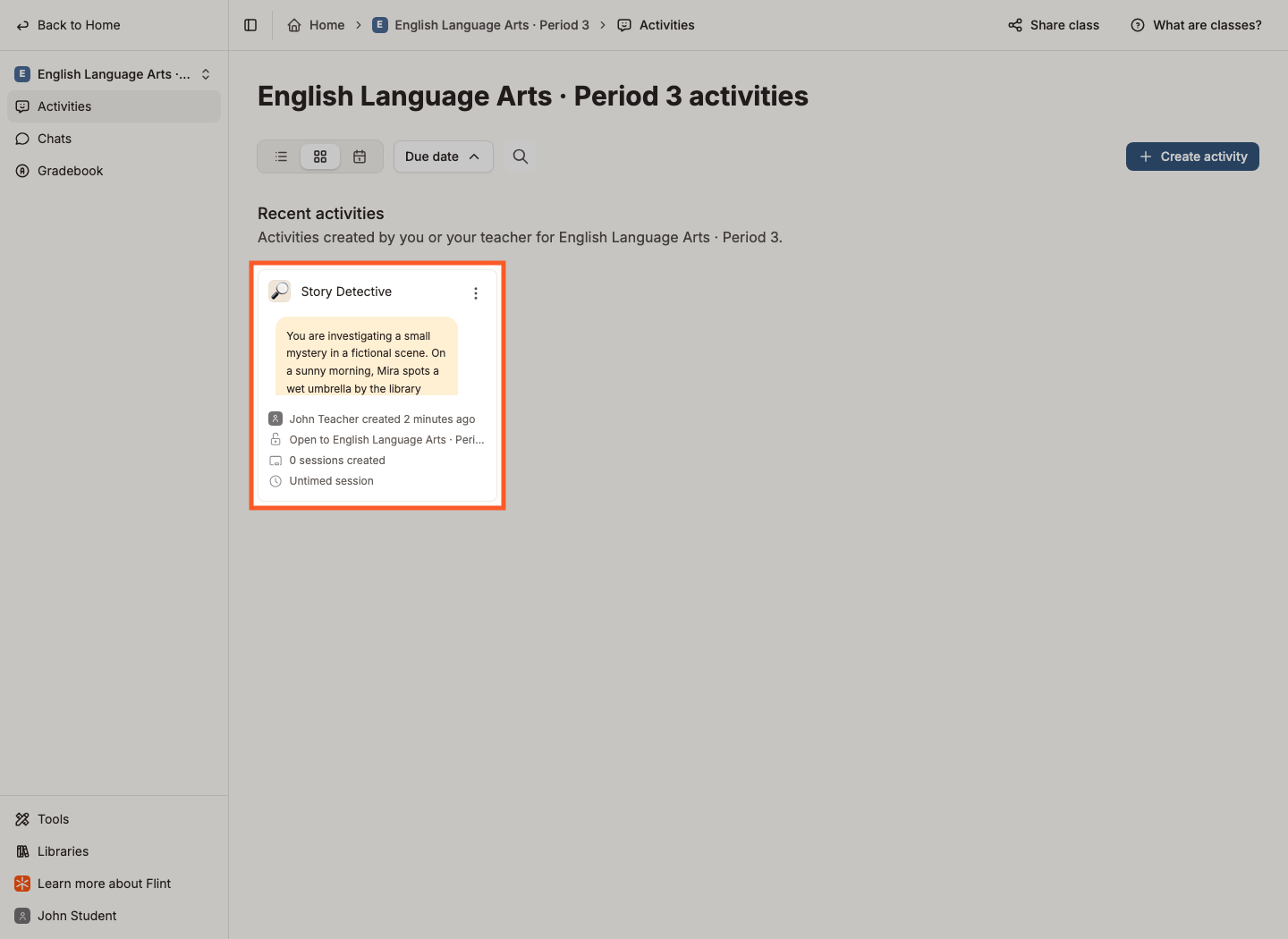Image resolution: width=1288 pixels, height=939 pixels.
Task: Switch to grid view
Action: point(320,156)
